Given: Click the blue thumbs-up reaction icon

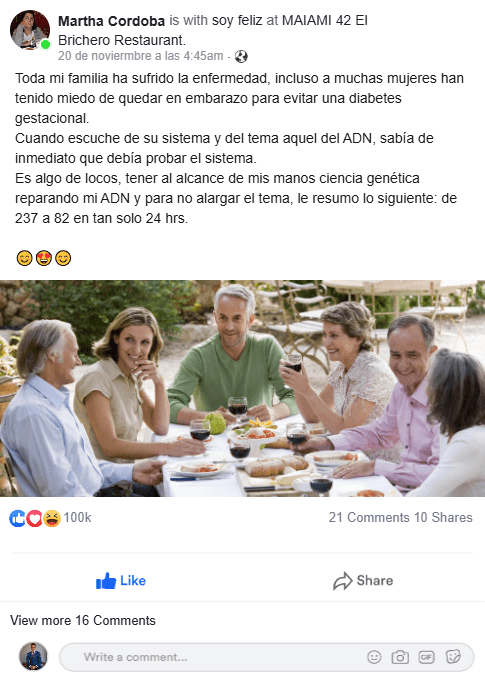Looking at the screenshot, I should pos(17,518).
